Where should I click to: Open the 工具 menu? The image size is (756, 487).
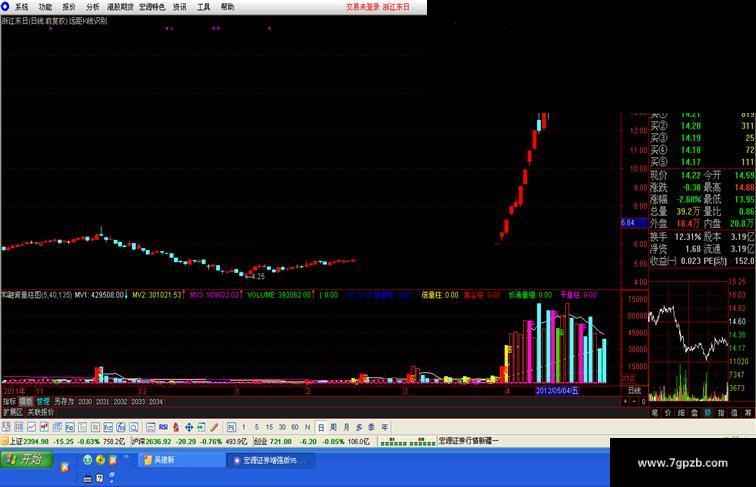click(203, 7)
